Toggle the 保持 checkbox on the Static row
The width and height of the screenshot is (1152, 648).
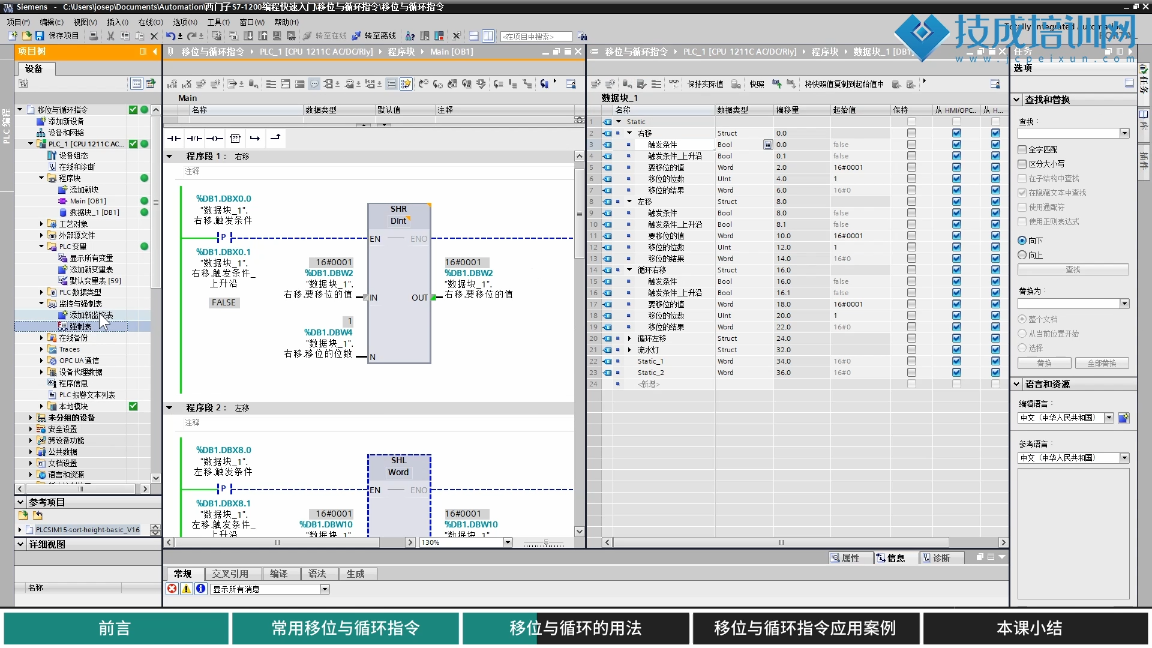(x=911, y=122)
